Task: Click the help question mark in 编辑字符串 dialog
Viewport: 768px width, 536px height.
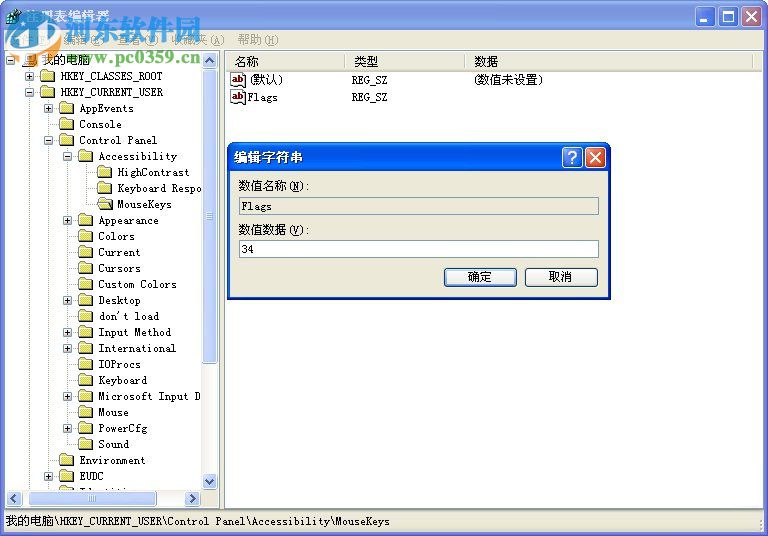Action: click(572, 158)
